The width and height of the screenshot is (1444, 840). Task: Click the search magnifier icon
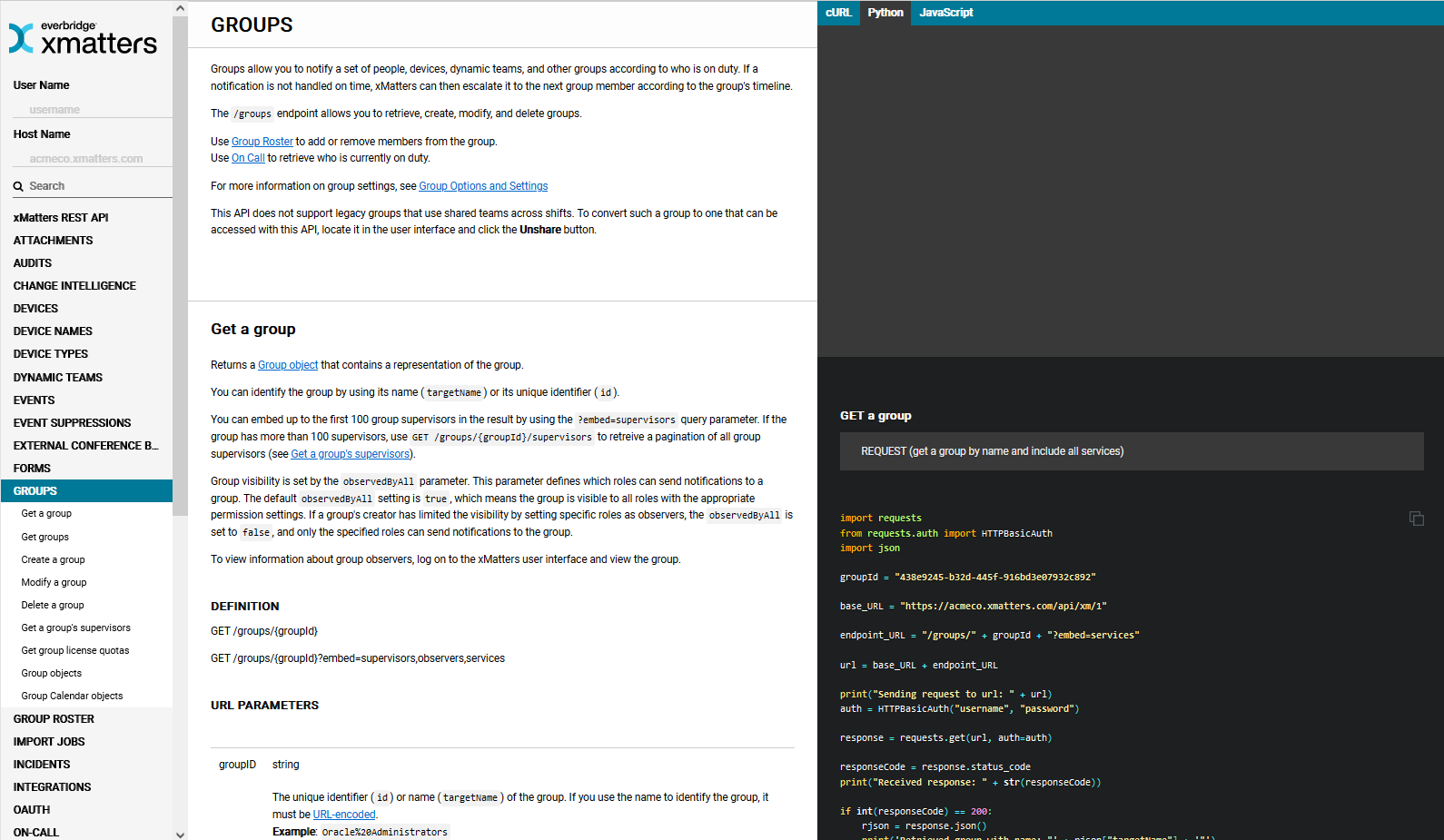(18, 186)
